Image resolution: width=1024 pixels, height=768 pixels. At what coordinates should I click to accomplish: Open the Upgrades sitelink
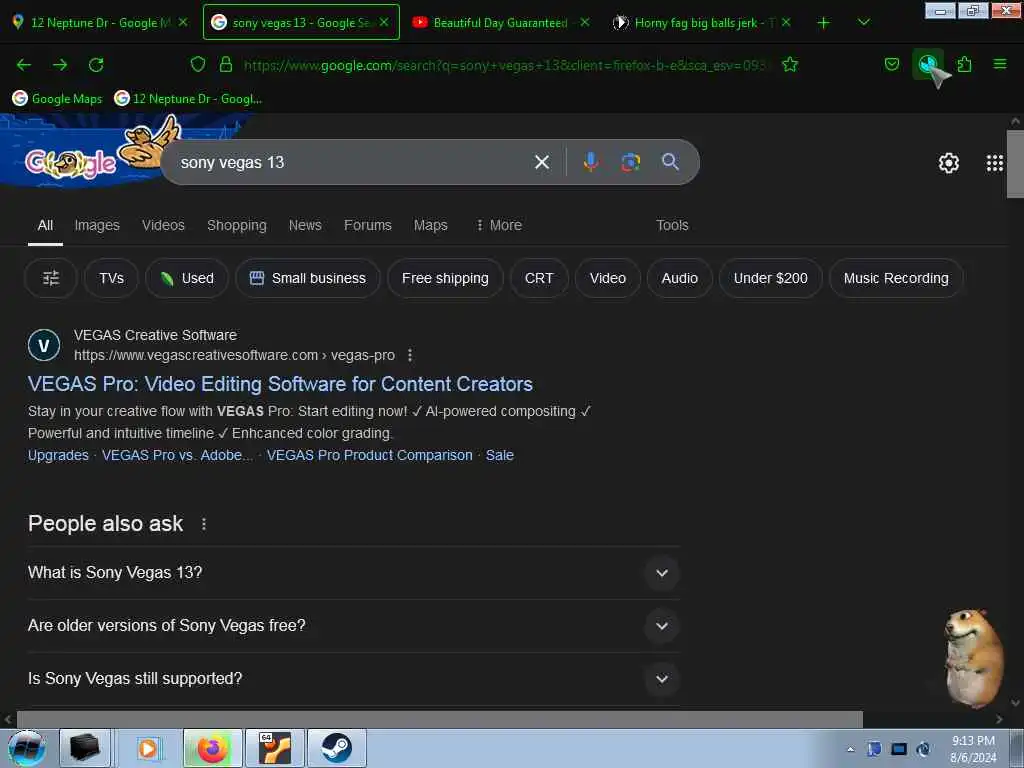tap(58, 455)
